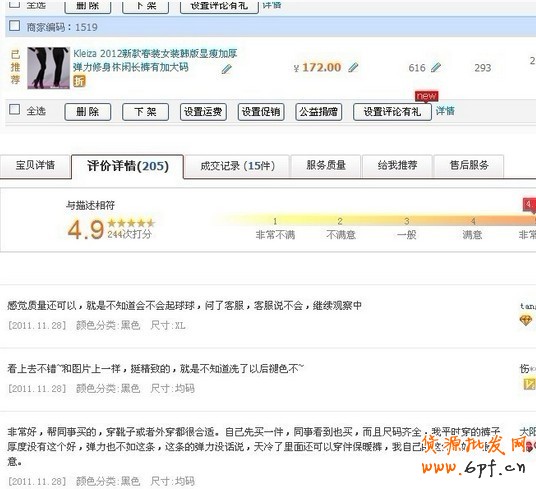
Task: Open the 服务质量 tab
Action: tap(326, 166)
